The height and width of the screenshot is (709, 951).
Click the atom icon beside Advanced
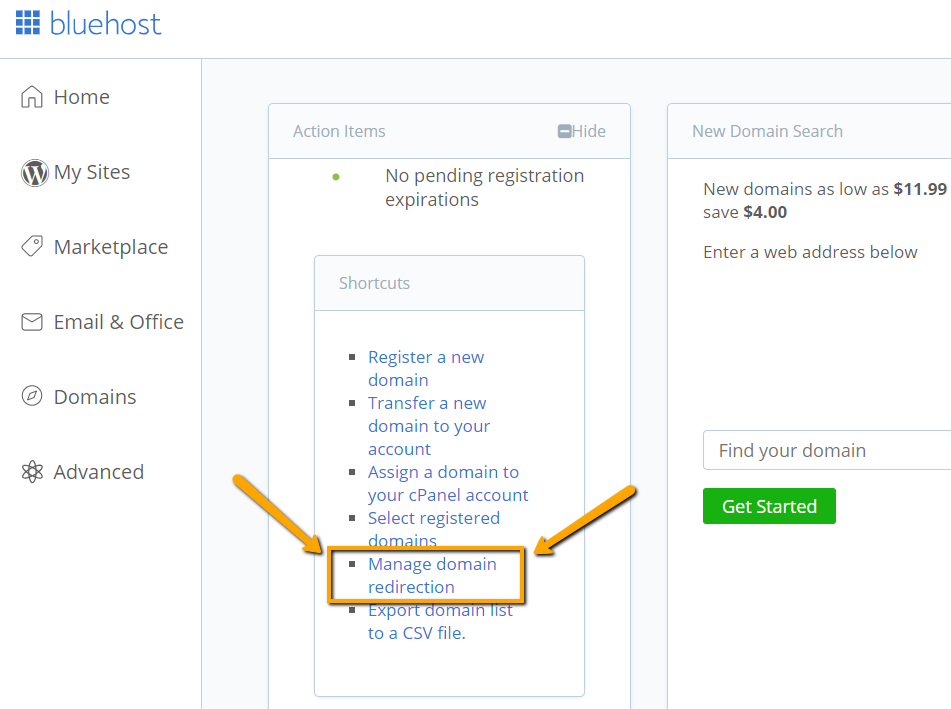point(32,472)
